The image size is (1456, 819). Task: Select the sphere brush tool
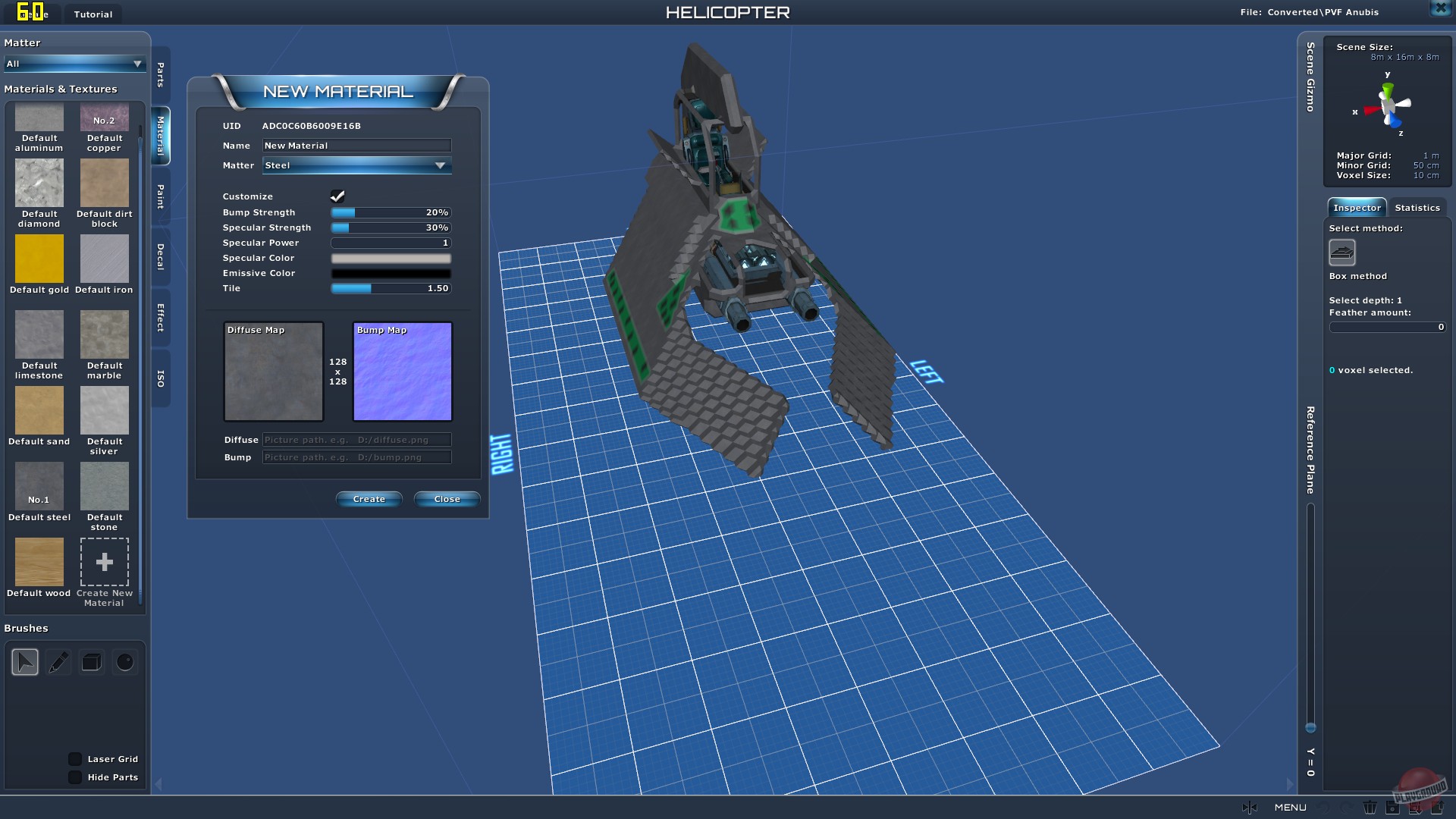125,662
